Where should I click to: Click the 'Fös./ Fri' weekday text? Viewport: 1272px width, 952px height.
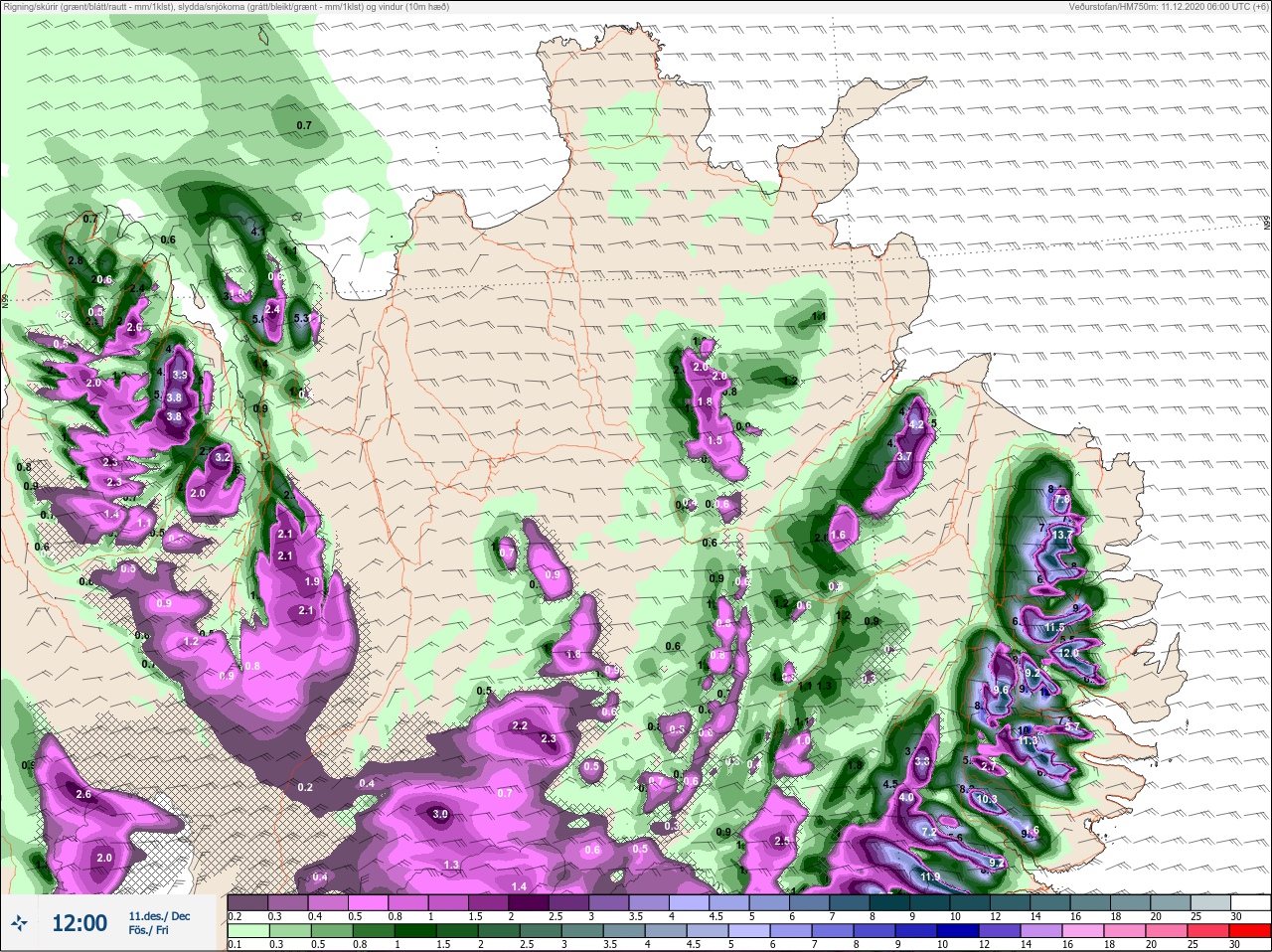click(x=149, y=931)
